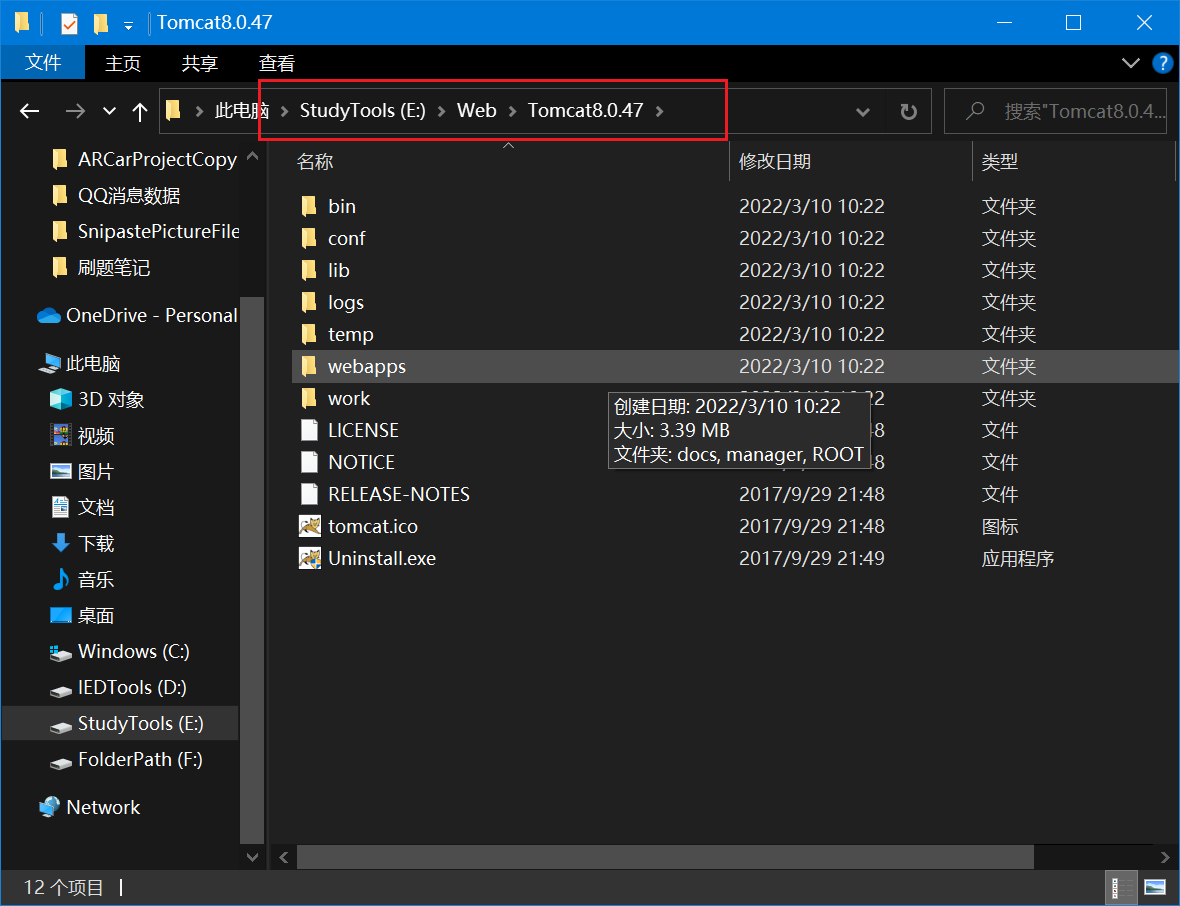Switch to details view layout icon
1180x906 pixels.
(x=1122, y=888)
